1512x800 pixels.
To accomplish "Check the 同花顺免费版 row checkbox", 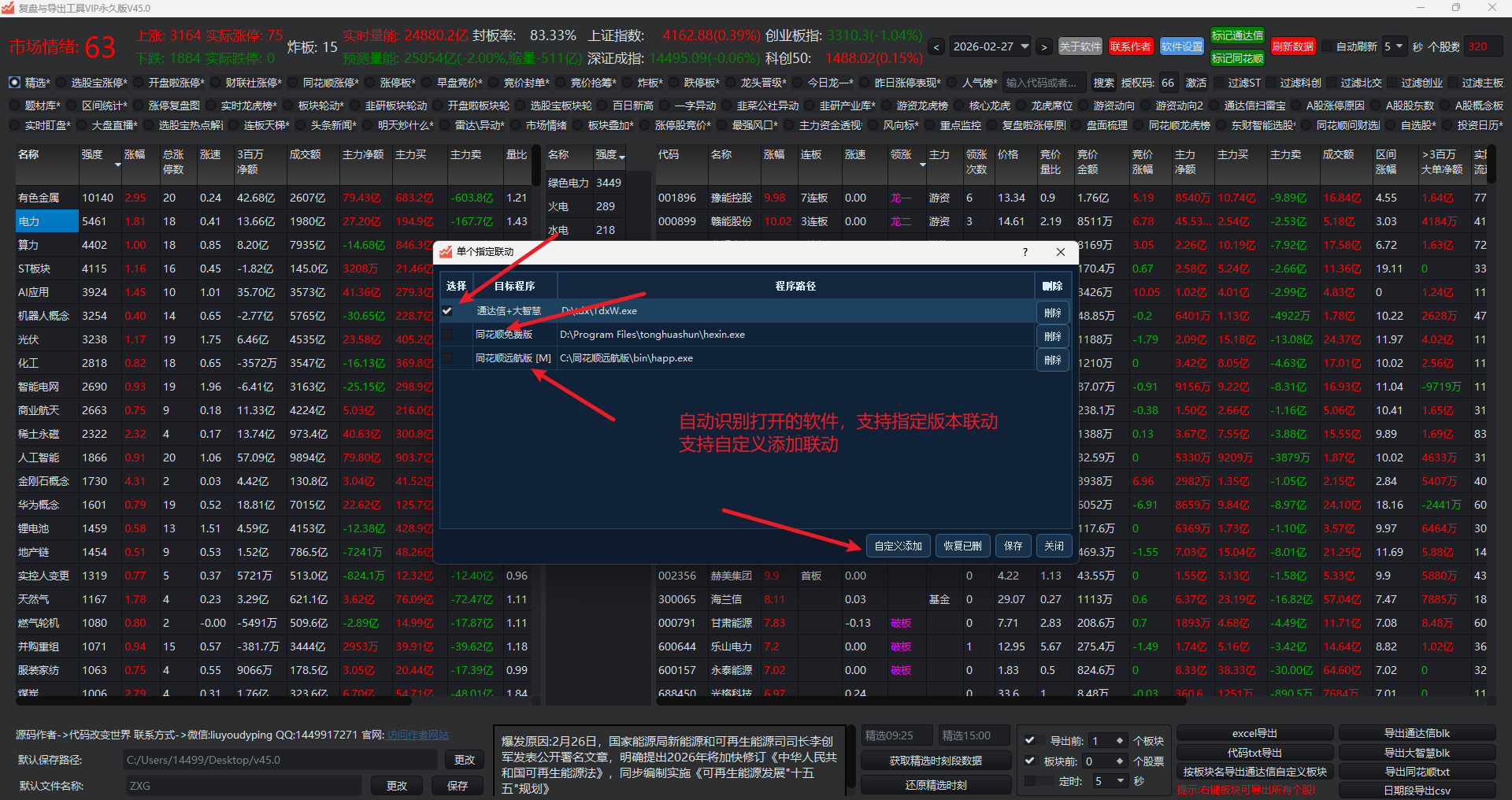I will coord(447,335).
